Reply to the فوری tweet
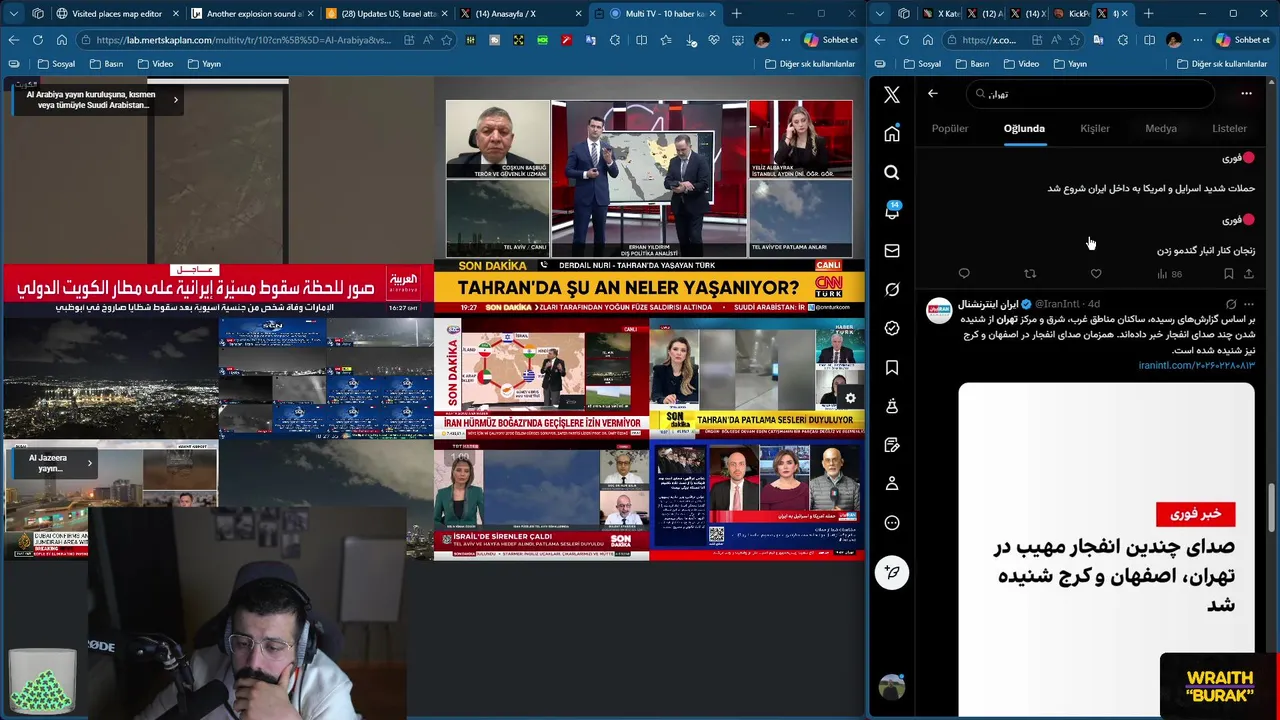The image size is (1280, 720). coord(964,274)
